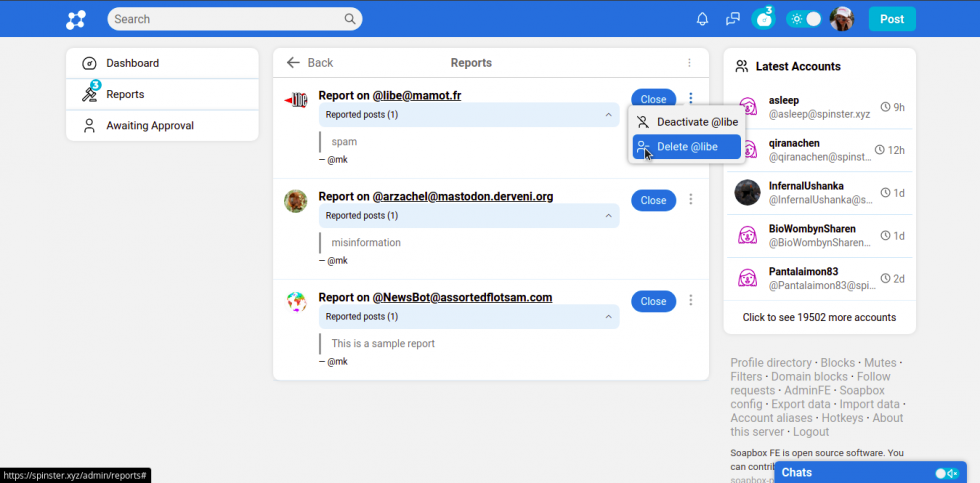Click the Back arrow in Reports

point(293,63)
